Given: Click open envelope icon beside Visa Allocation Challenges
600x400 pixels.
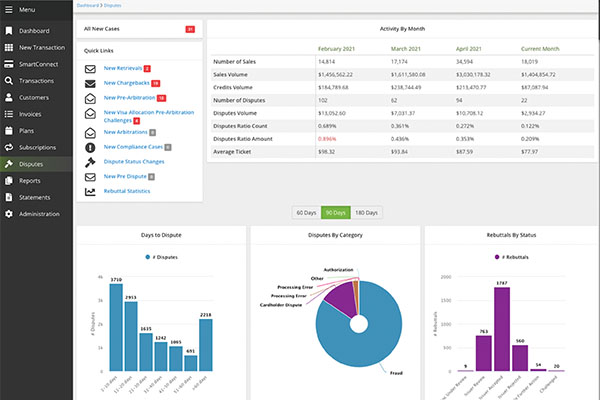Looking at the screenshot, I should coord(90,113).
